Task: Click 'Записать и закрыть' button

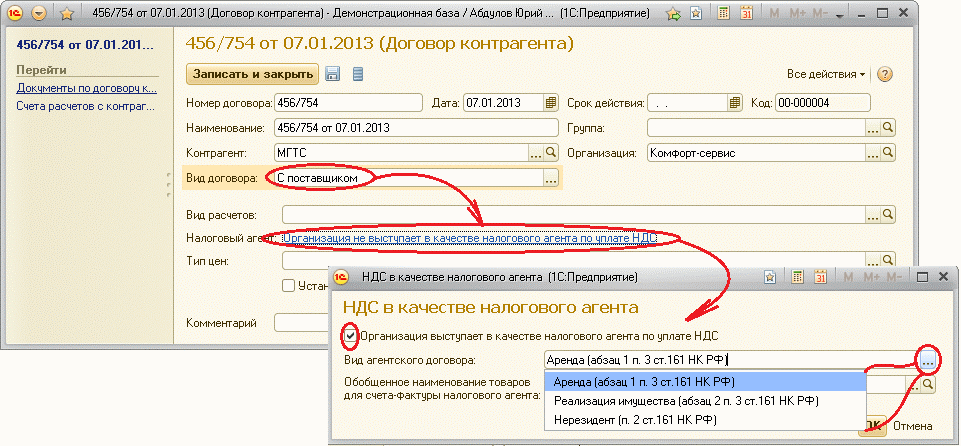Action: [253, 74]
